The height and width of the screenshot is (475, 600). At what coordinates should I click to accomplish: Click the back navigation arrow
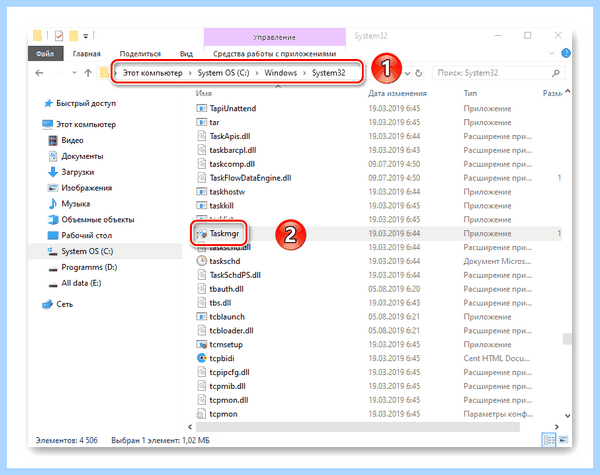39,73
